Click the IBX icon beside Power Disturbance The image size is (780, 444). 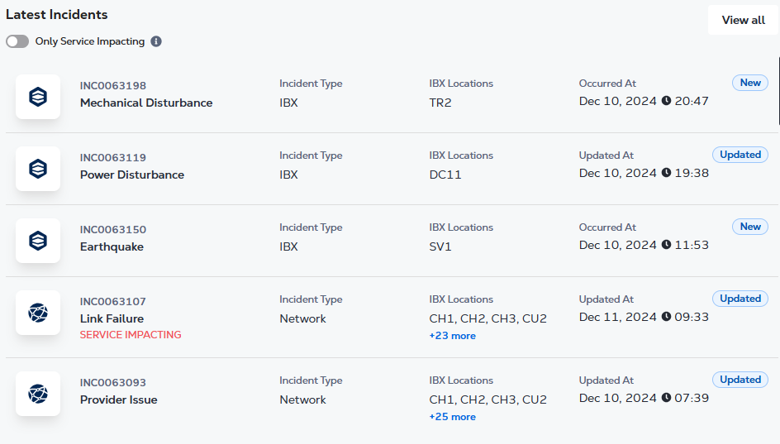(x=38, y=169)
